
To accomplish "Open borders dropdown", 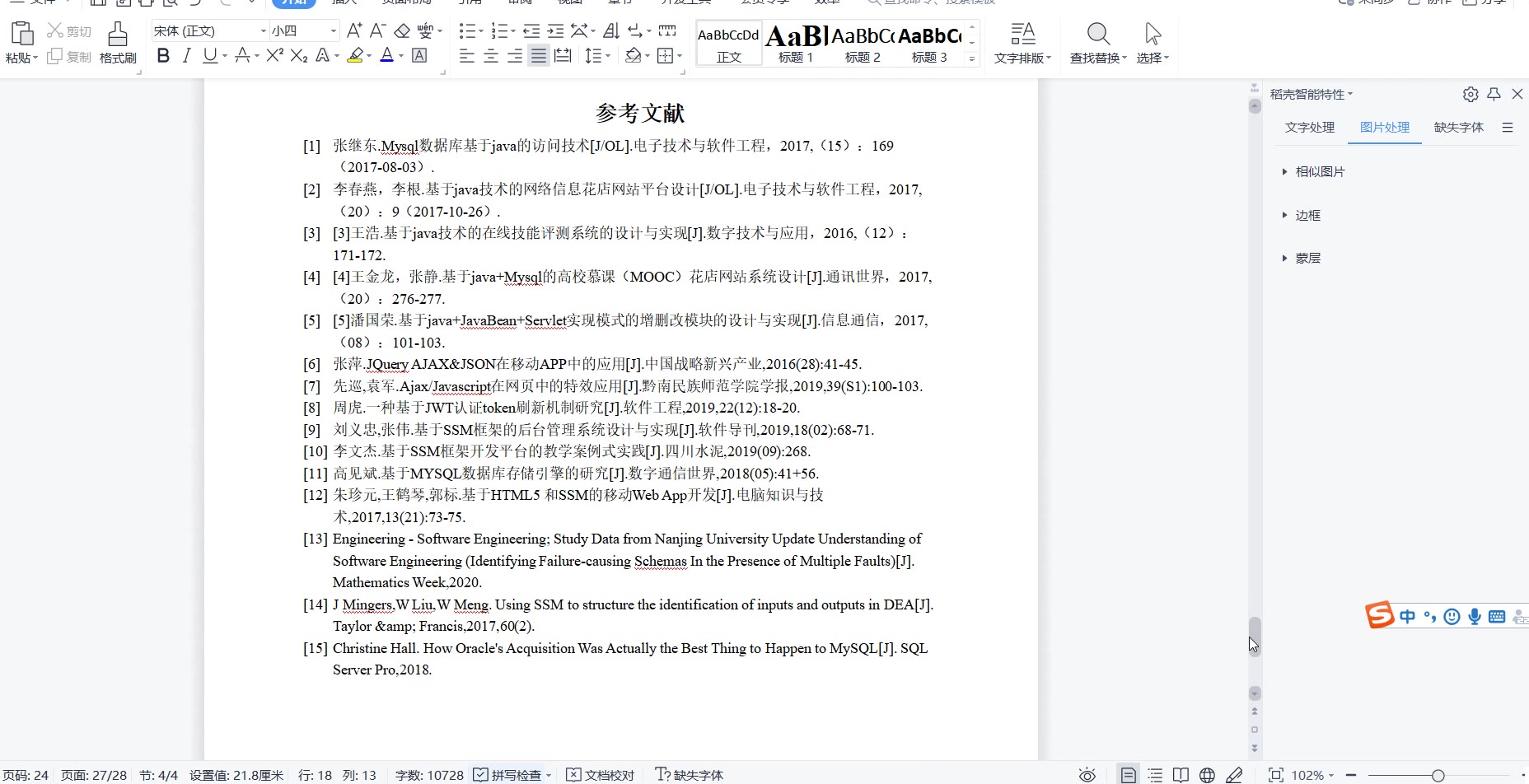I will (x=679, y=56).
